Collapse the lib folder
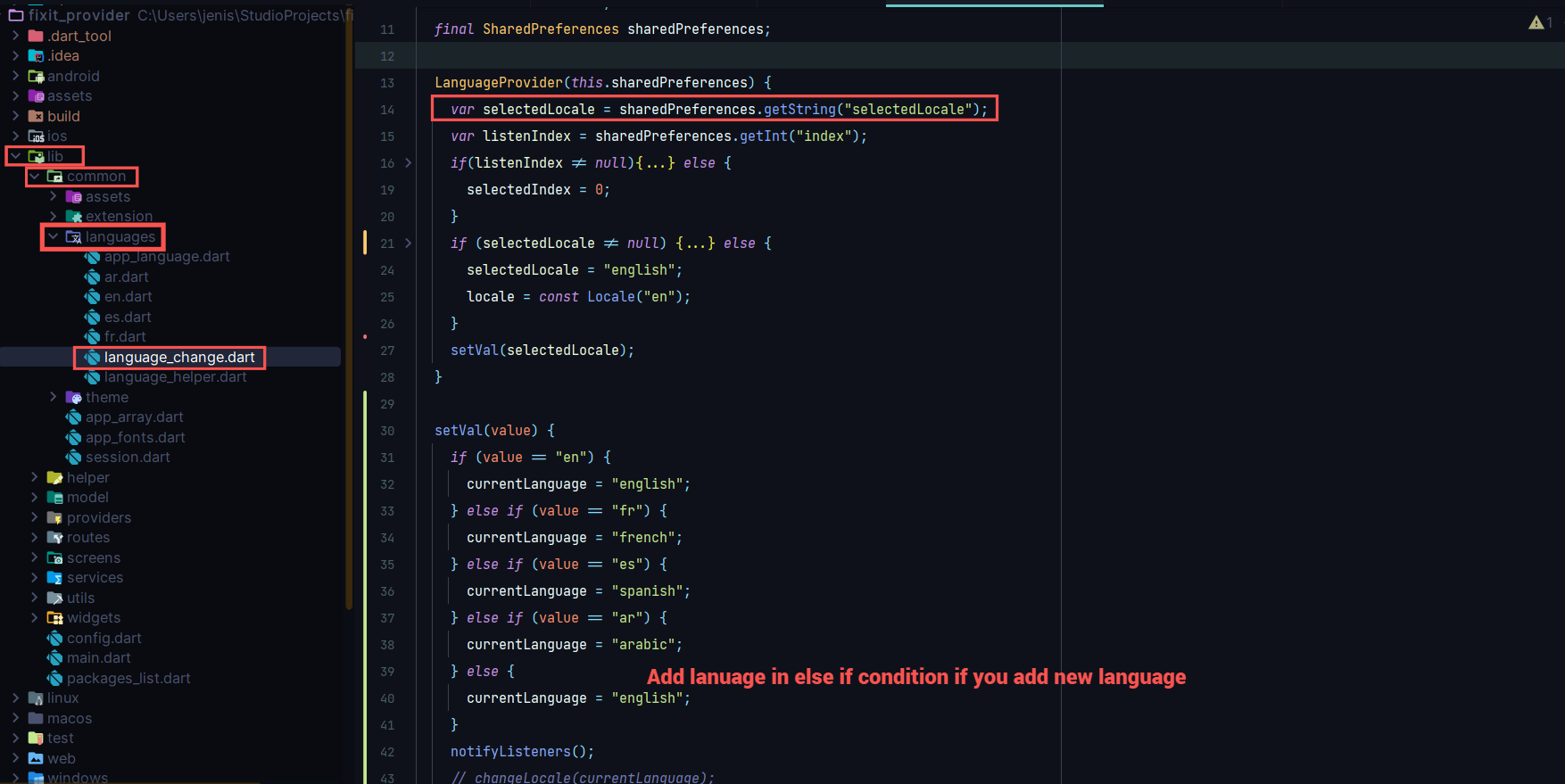 click(x=16, y=157)
